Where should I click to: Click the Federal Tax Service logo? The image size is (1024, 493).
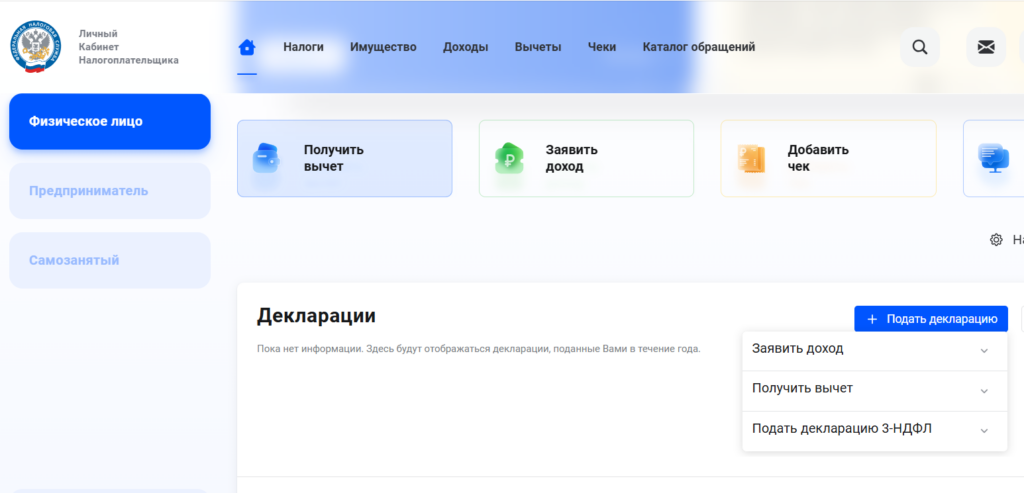point(36,47)
